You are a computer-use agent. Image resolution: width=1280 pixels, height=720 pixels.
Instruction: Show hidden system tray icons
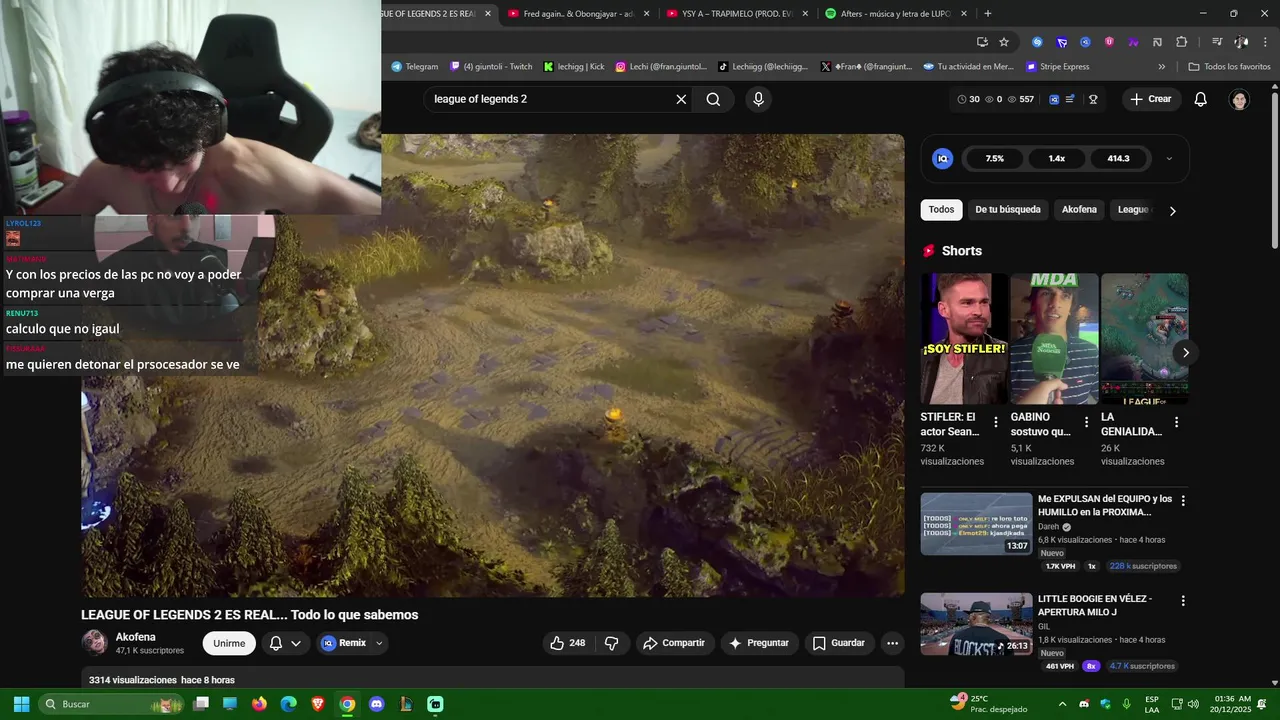1062,704
